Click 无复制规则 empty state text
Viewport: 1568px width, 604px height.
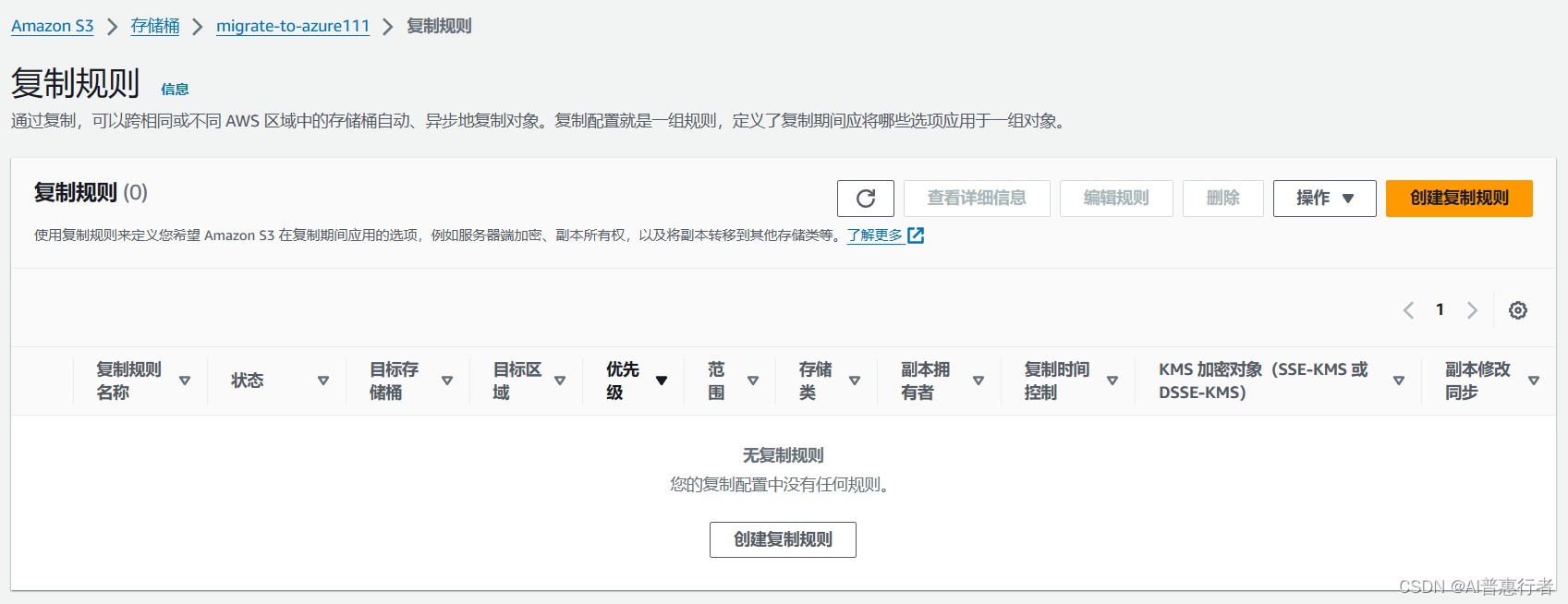tap(783, 455)
